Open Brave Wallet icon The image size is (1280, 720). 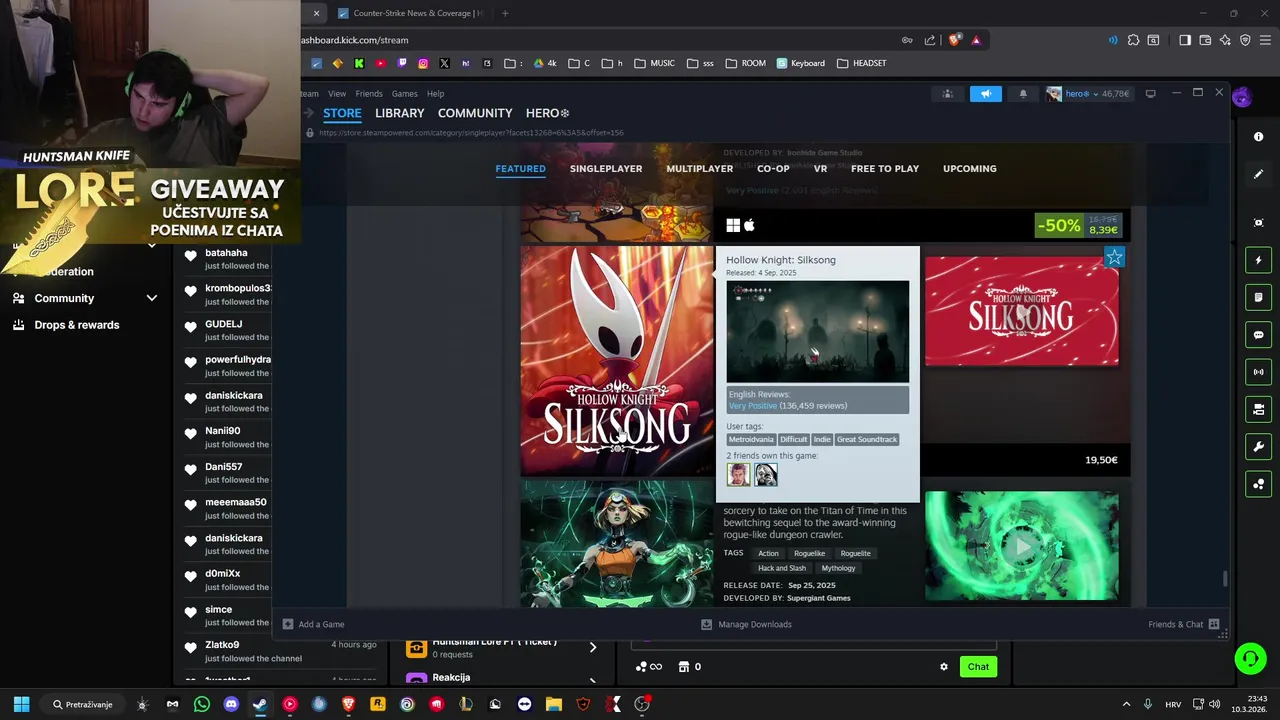[x=1205, y=40]
